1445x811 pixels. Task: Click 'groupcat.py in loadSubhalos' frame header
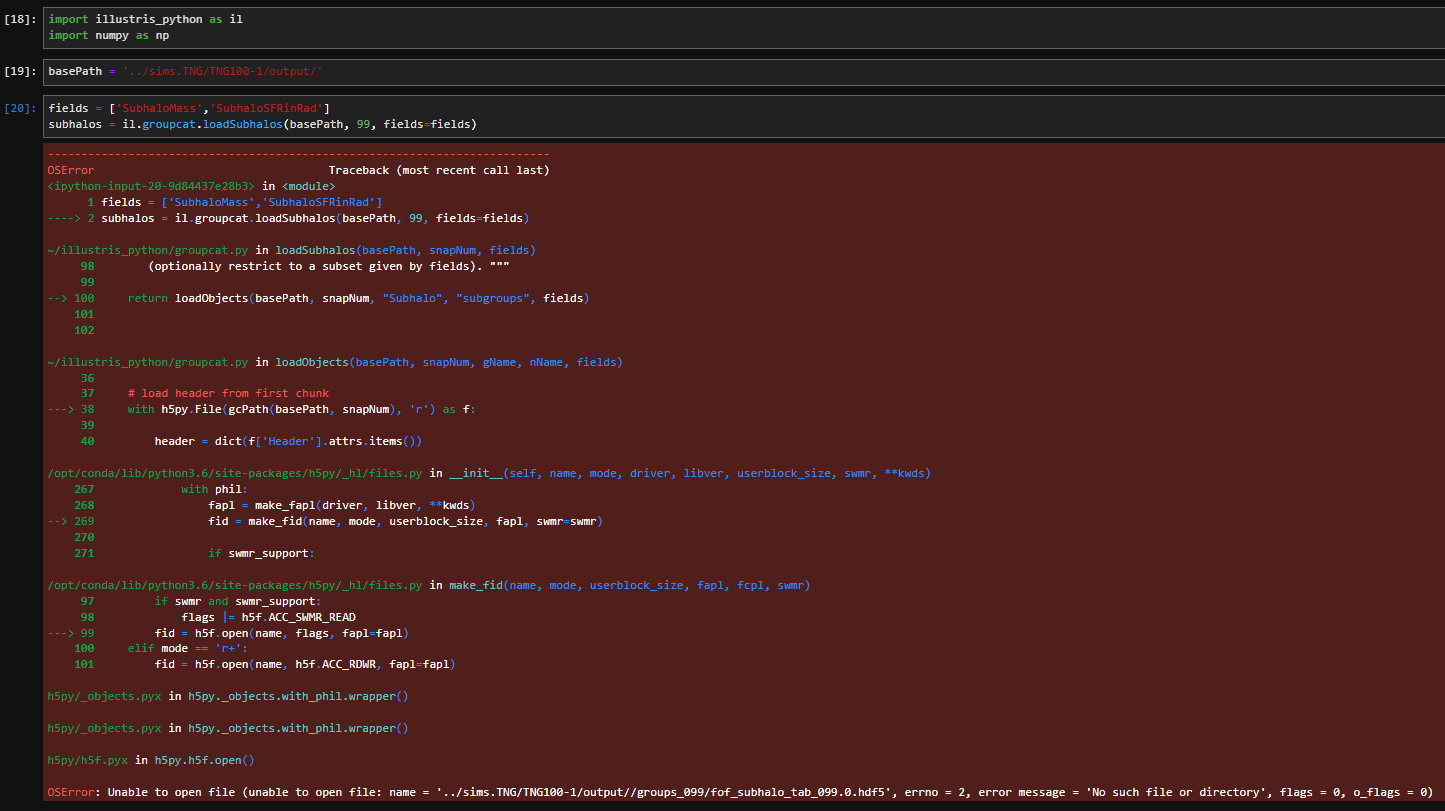[x=291, y=250]
